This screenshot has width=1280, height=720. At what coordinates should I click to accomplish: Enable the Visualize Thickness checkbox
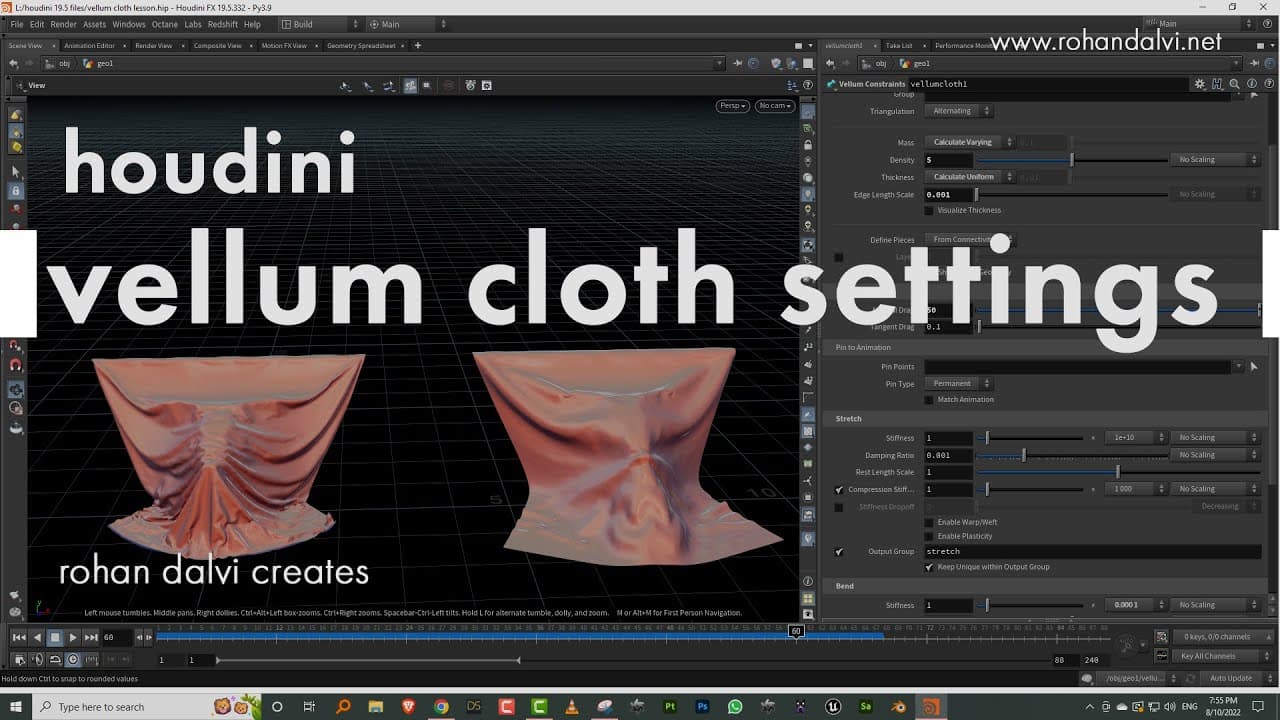coord(929,210)
